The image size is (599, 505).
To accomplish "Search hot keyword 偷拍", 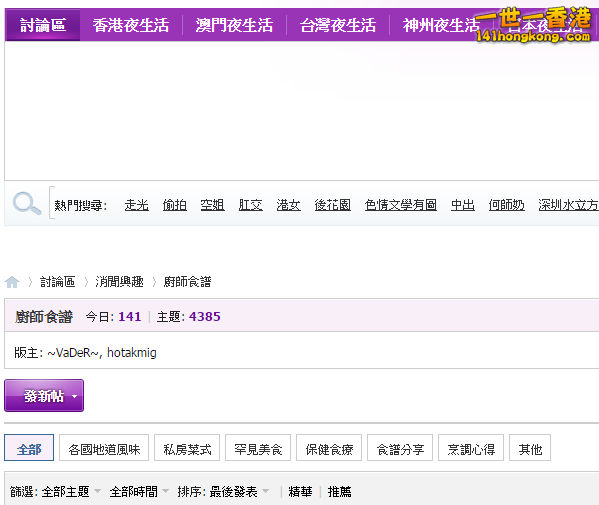I will [175, 205].
